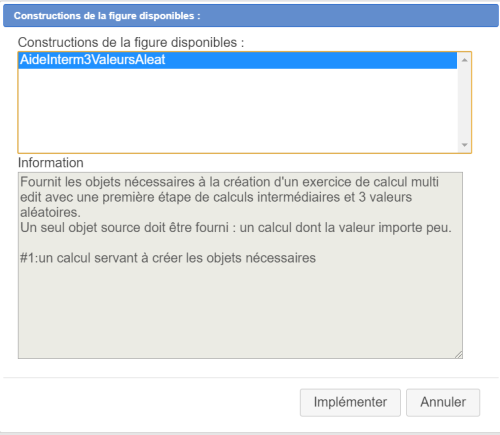Click the Implémenter button
This screenshot has width=500, height=435.
point(350,402)
